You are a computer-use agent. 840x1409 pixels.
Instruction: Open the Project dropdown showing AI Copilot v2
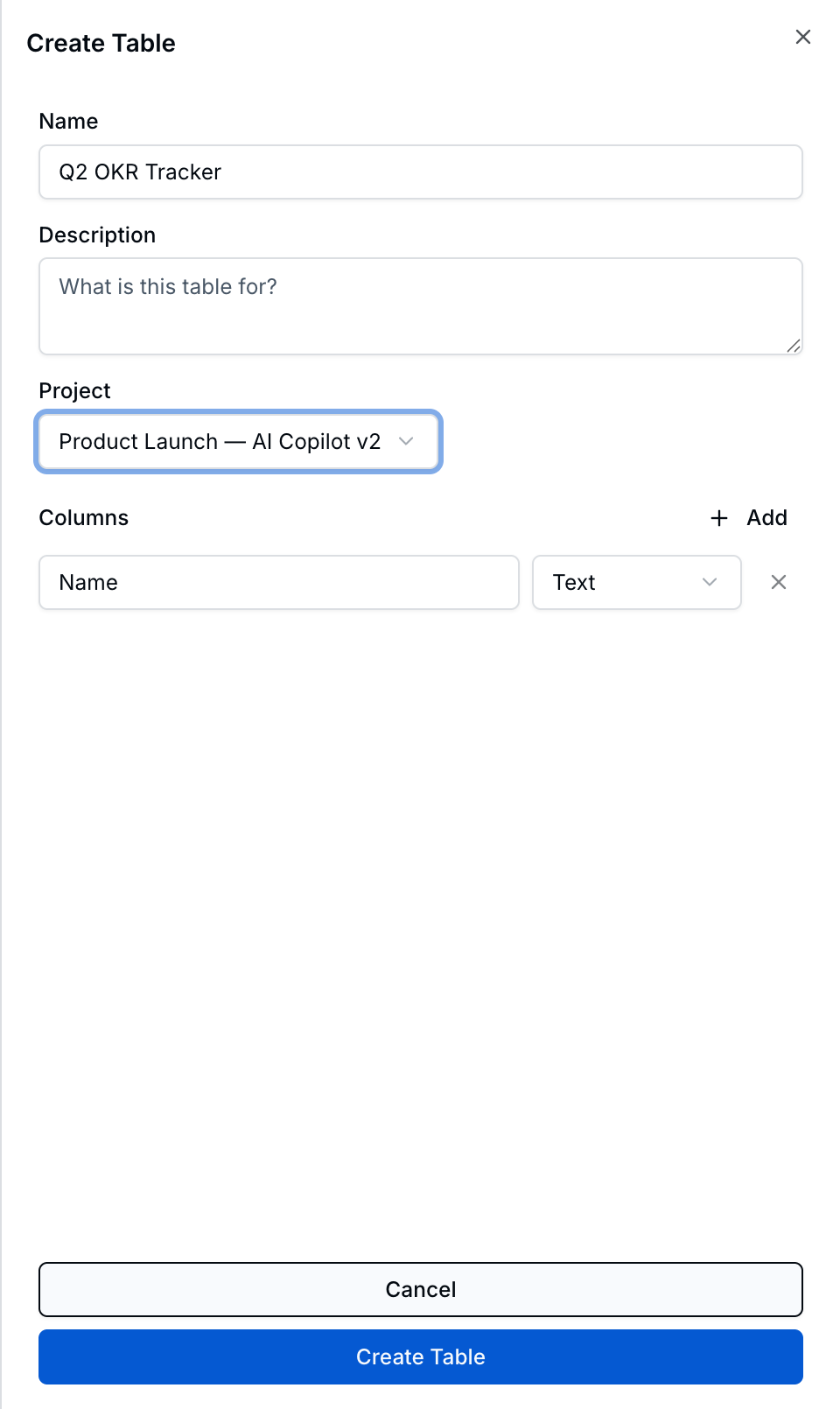238,442
